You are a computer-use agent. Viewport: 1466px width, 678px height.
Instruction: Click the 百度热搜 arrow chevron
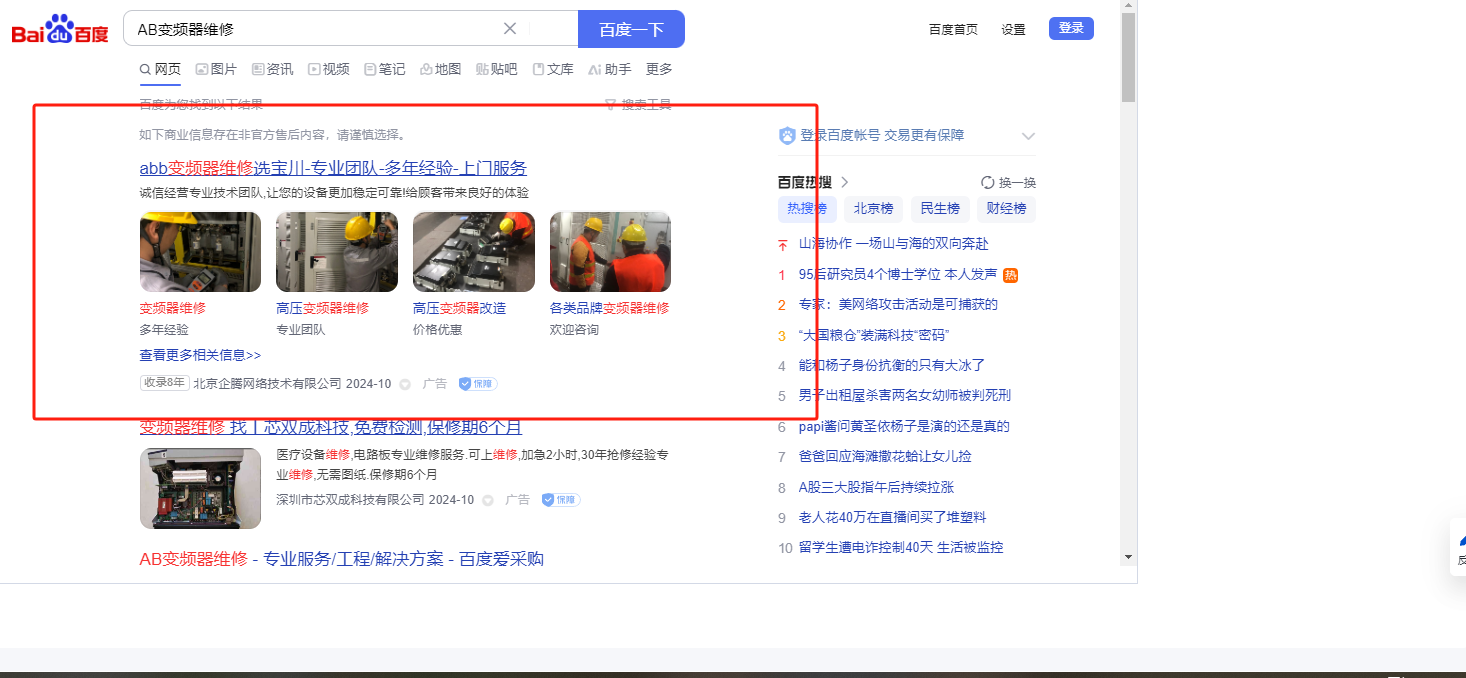(845, 182)
